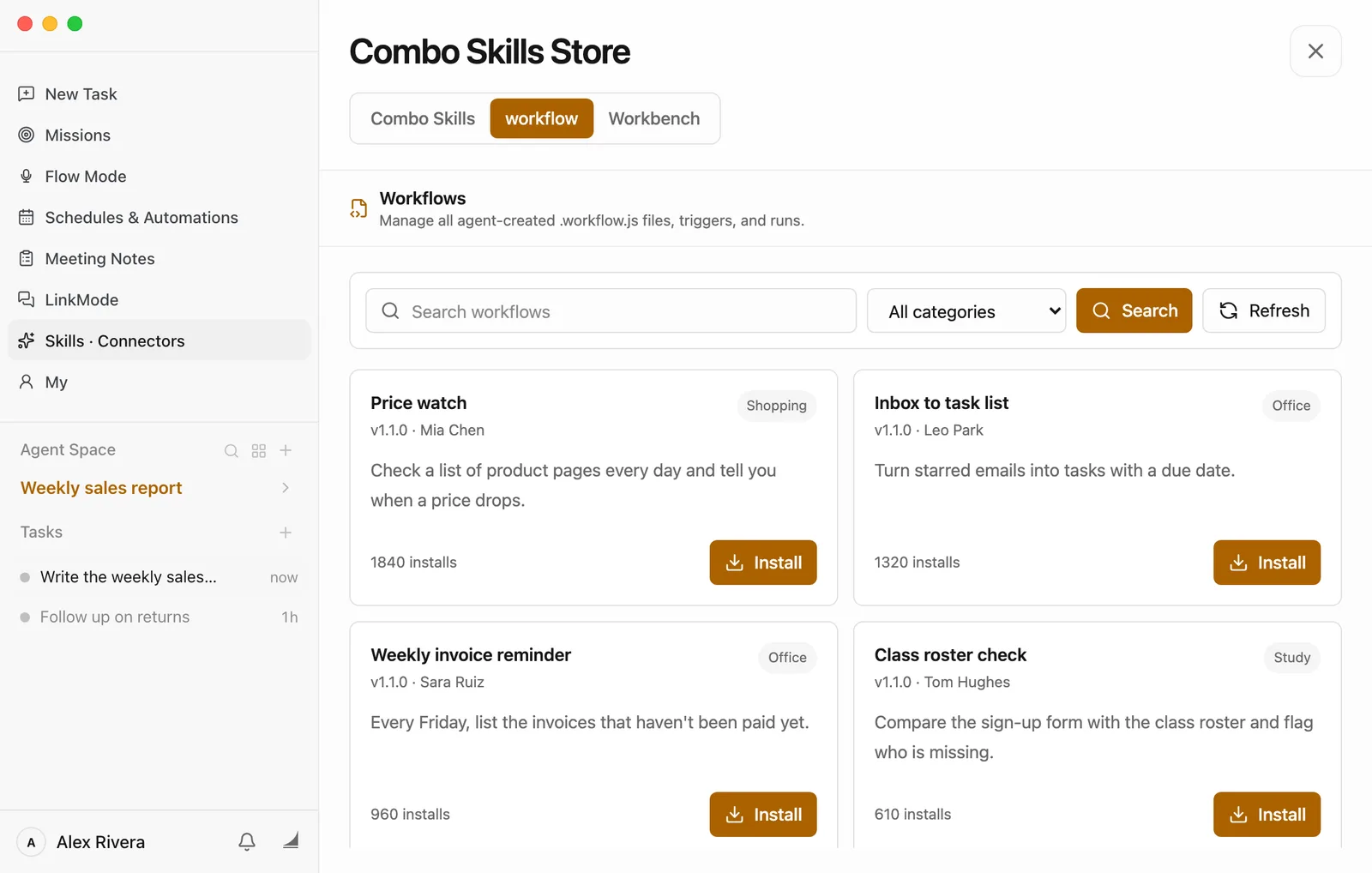Switch Agent Space to grid view
Screen dimensions: 1372x873
(x=259, y=450)
